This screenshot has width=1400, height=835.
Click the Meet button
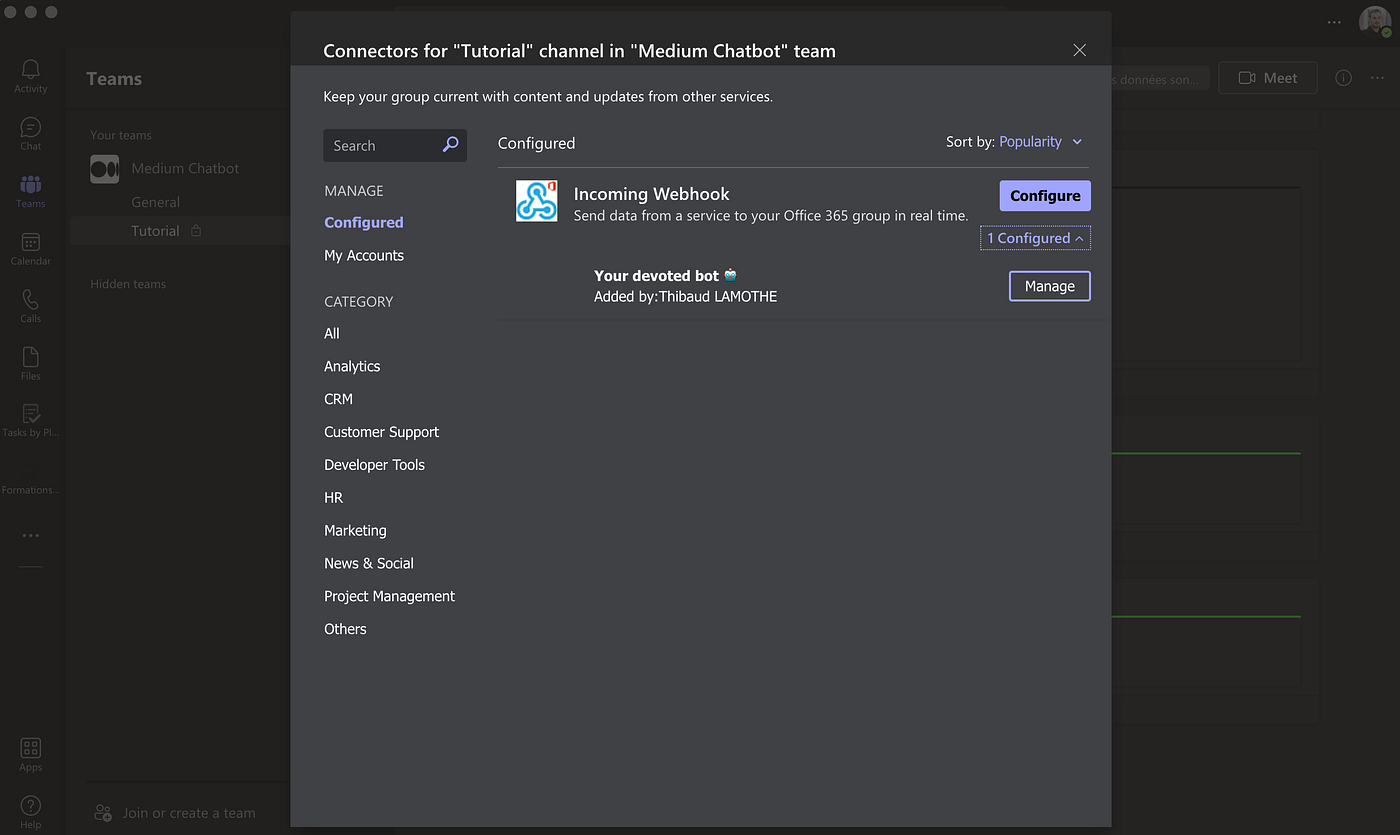(1268, 78)
